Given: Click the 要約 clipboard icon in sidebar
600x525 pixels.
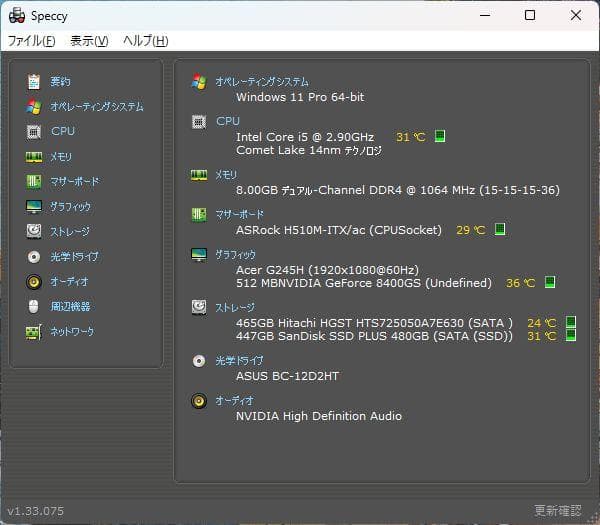Looking at the screenshot, I should point(34,82).
